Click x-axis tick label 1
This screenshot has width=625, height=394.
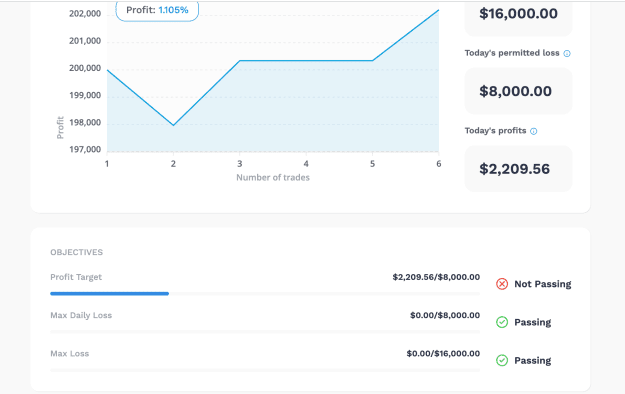tap(107, 164)
